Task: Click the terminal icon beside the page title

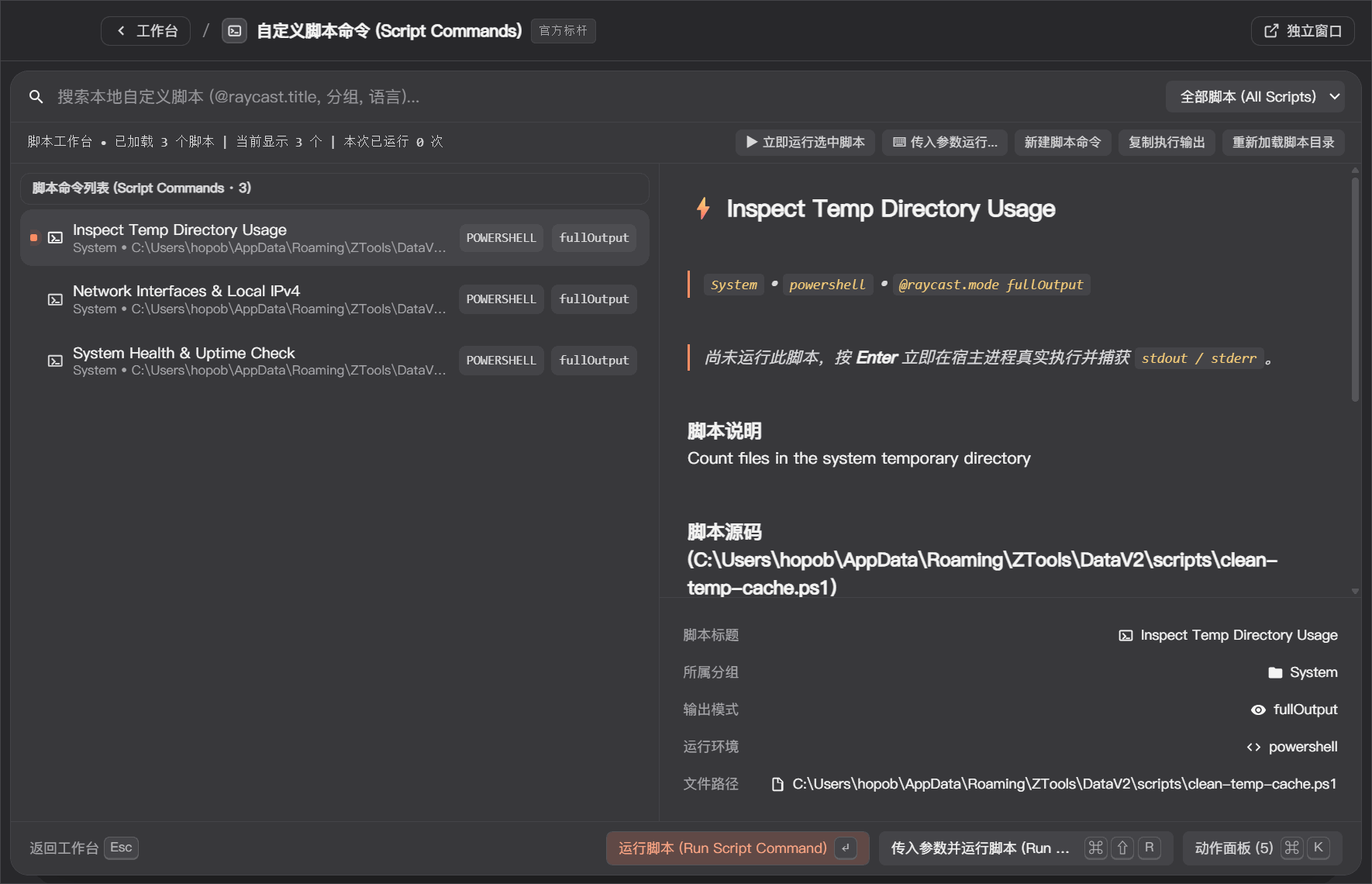Action: (x=234, y=31)
